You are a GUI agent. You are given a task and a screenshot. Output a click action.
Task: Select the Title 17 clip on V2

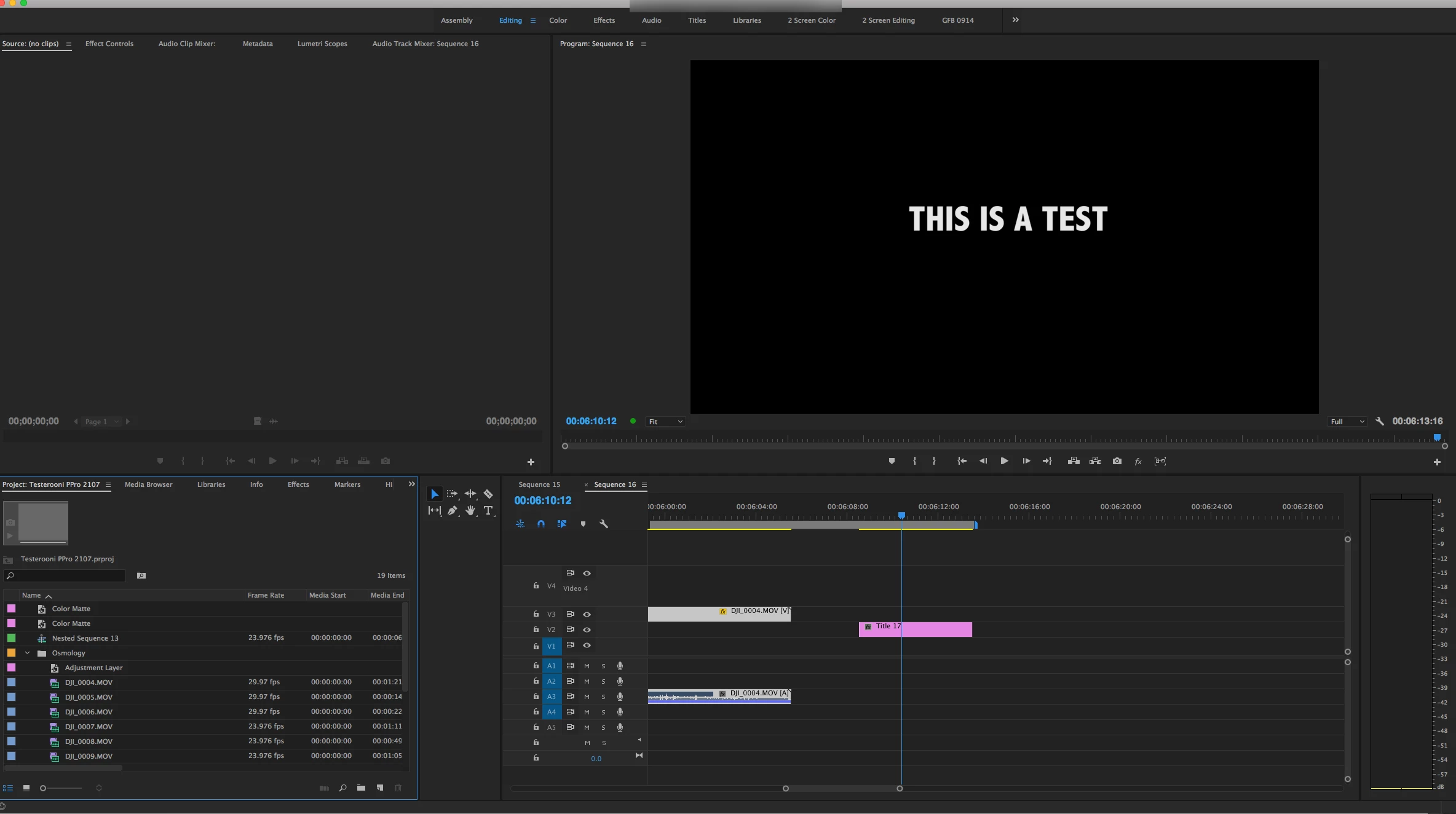(935, 630)
